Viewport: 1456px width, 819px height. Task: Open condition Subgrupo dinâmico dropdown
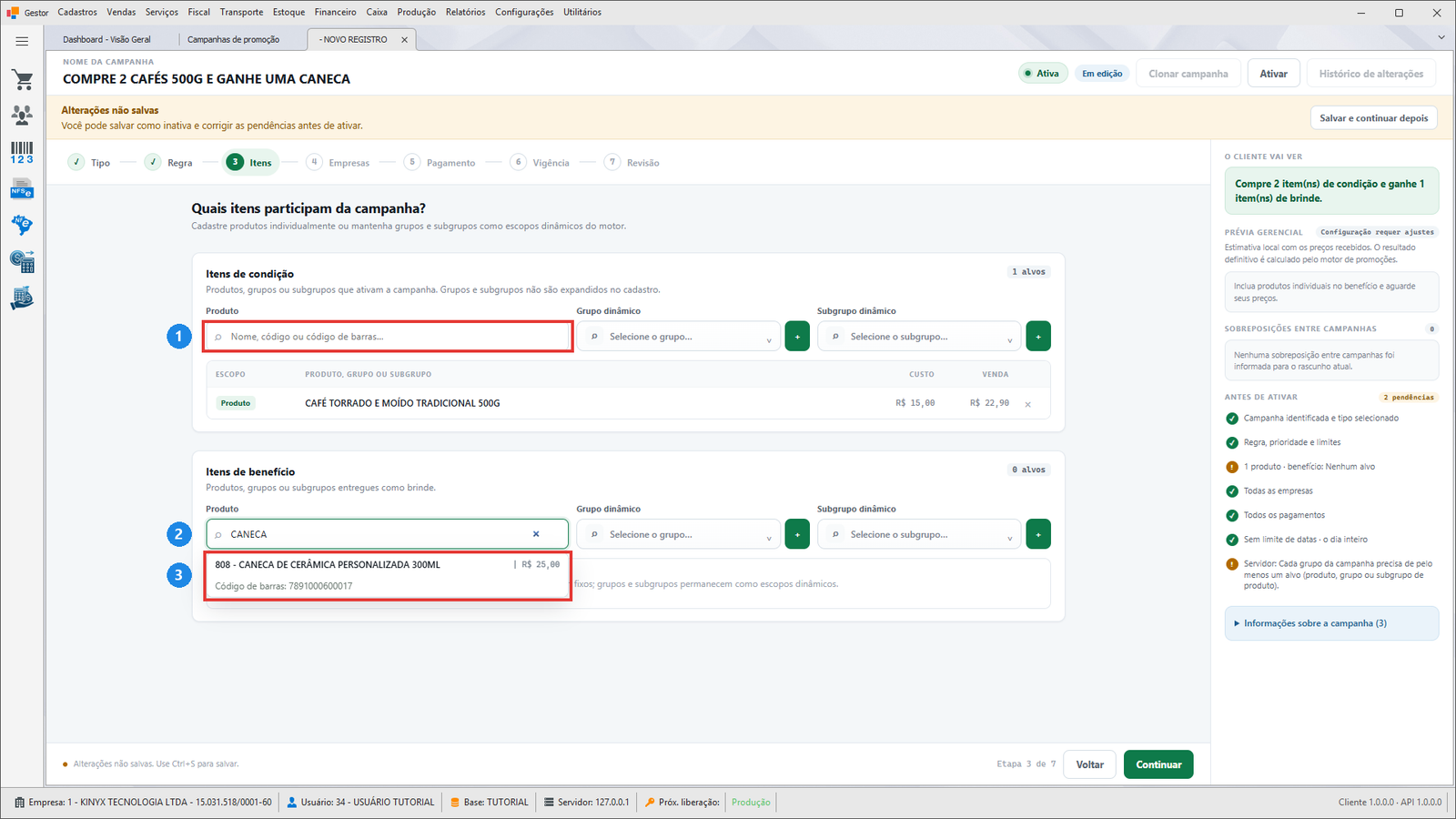coord(919,337)
